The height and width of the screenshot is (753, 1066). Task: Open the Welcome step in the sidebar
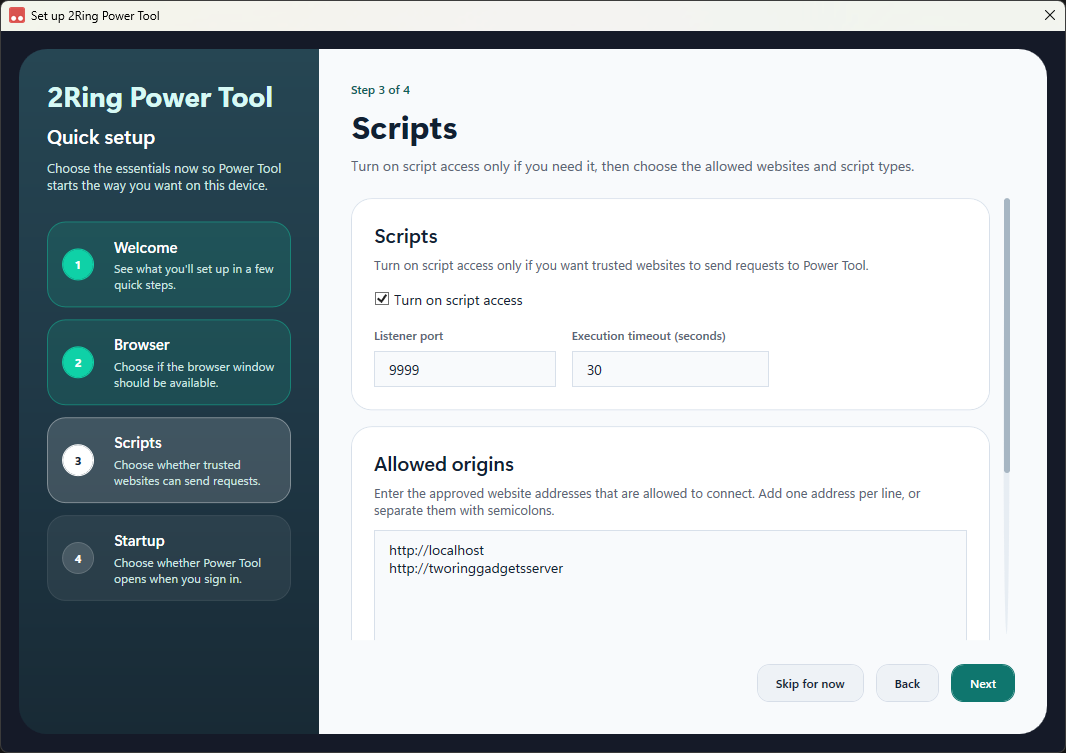169,264
